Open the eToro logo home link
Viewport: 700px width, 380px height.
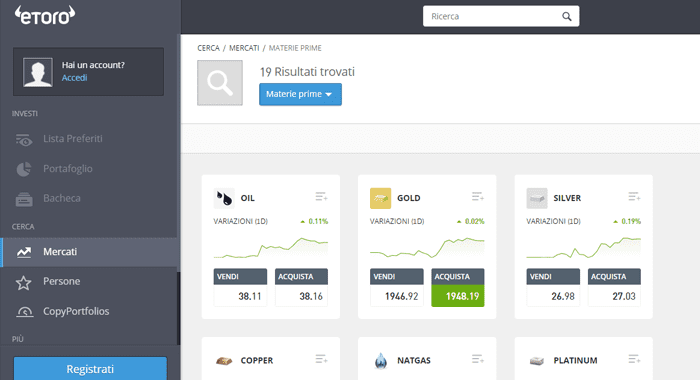(x=45, y=15)
